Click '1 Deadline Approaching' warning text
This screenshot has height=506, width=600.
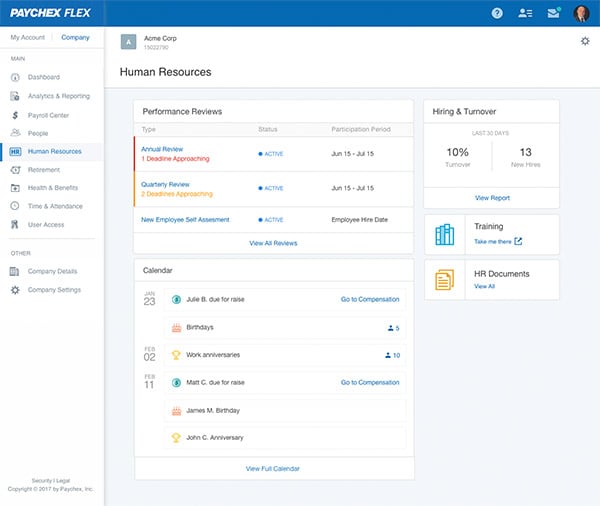coord(175,158)
